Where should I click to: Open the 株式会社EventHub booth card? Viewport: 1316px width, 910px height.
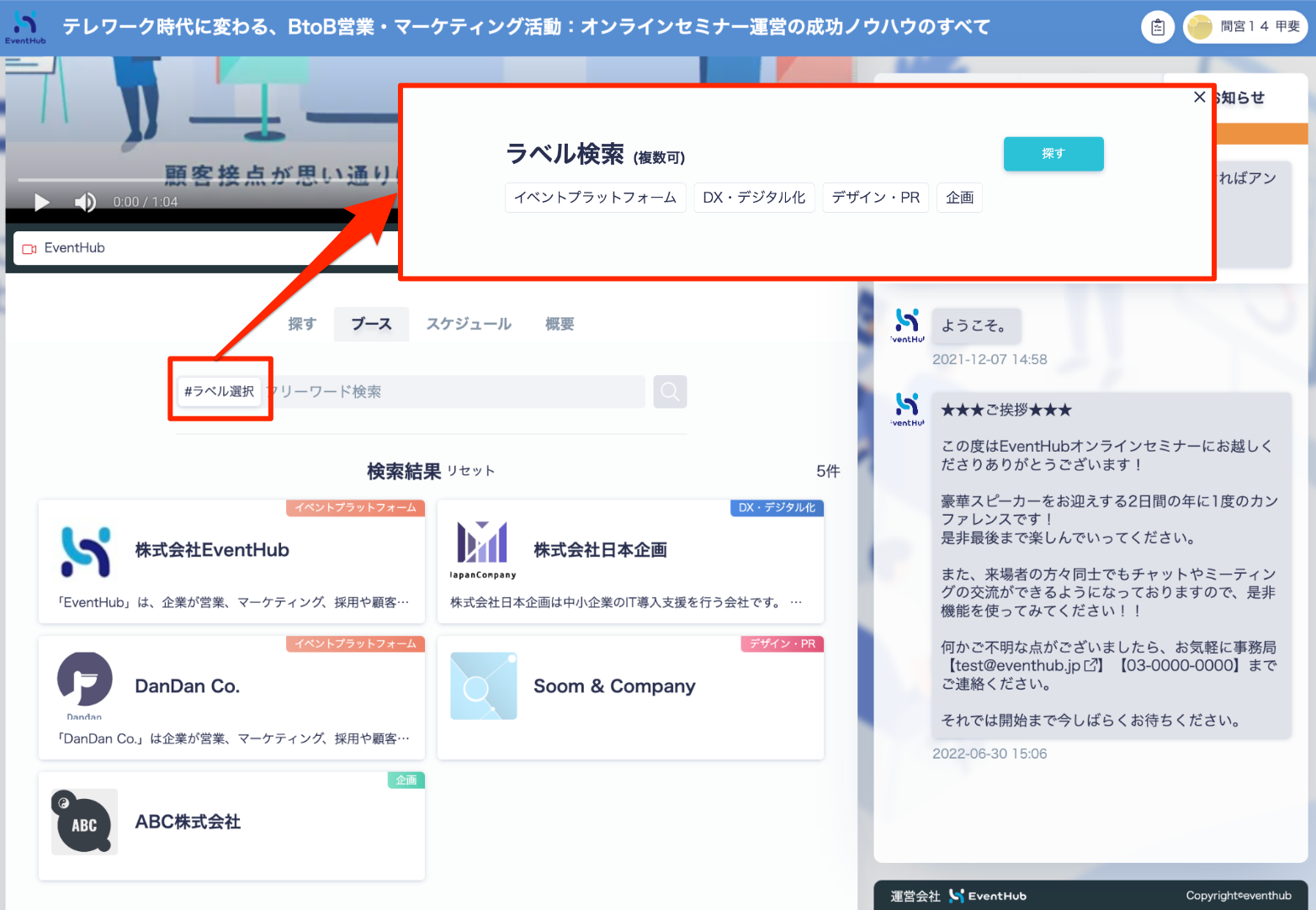click(x=231, y=562)
